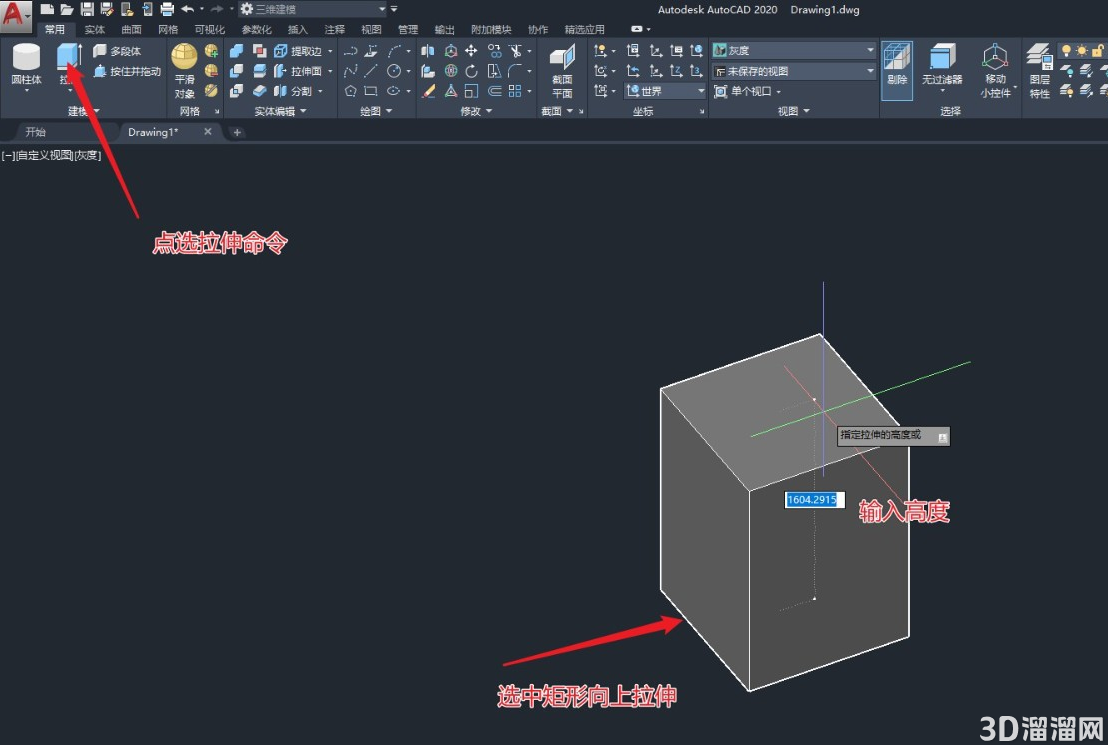Open Layer Properties (图层特性)
The width and height of the screenshot is (1108, 745).
(x=1039, y=71)
